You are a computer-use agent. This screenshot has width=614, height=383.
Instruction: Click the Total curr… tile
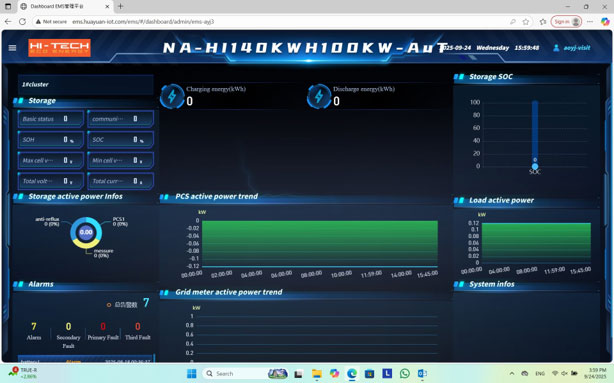[x=120, y=181]
